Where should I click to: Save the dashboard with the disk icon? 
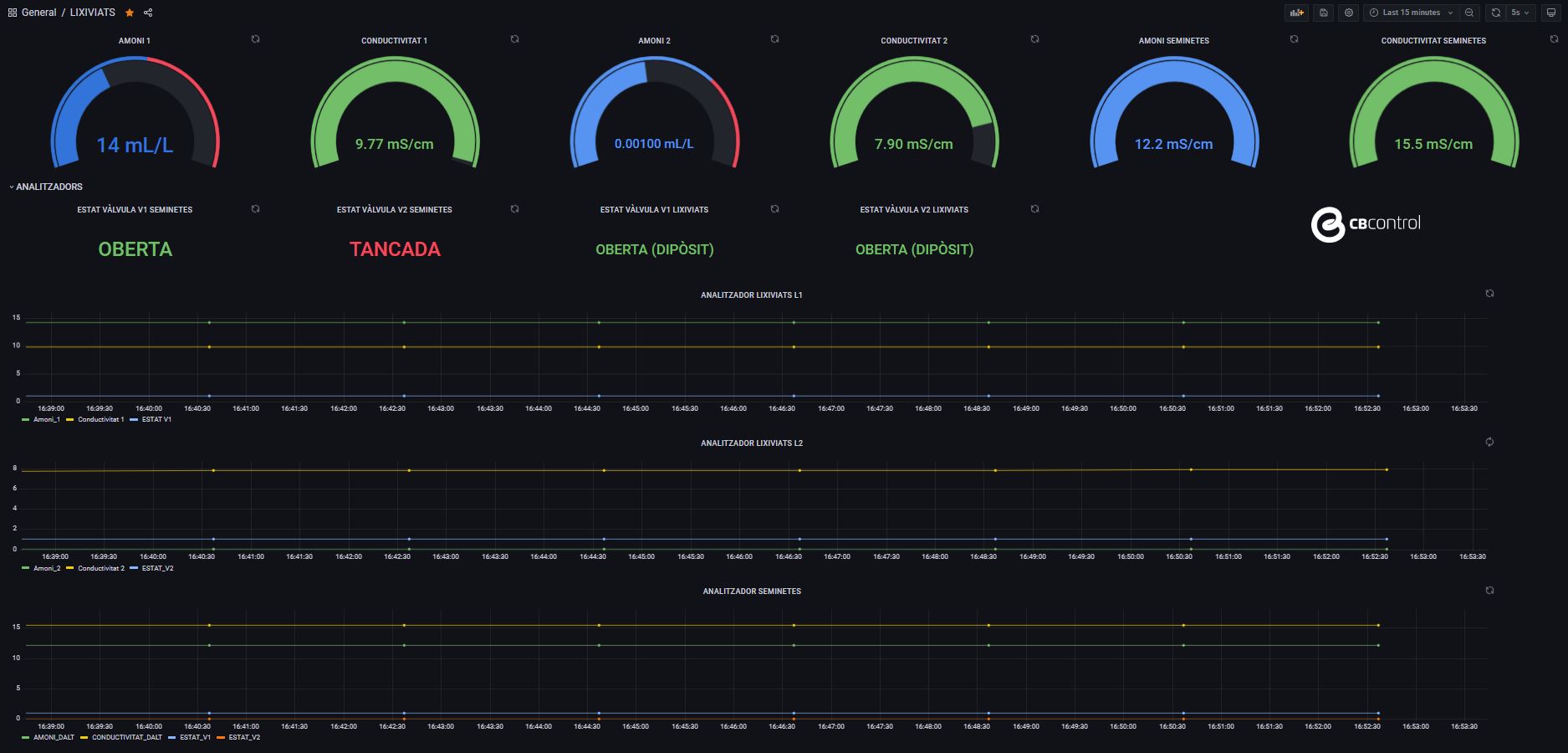(x=1323, y=13)
